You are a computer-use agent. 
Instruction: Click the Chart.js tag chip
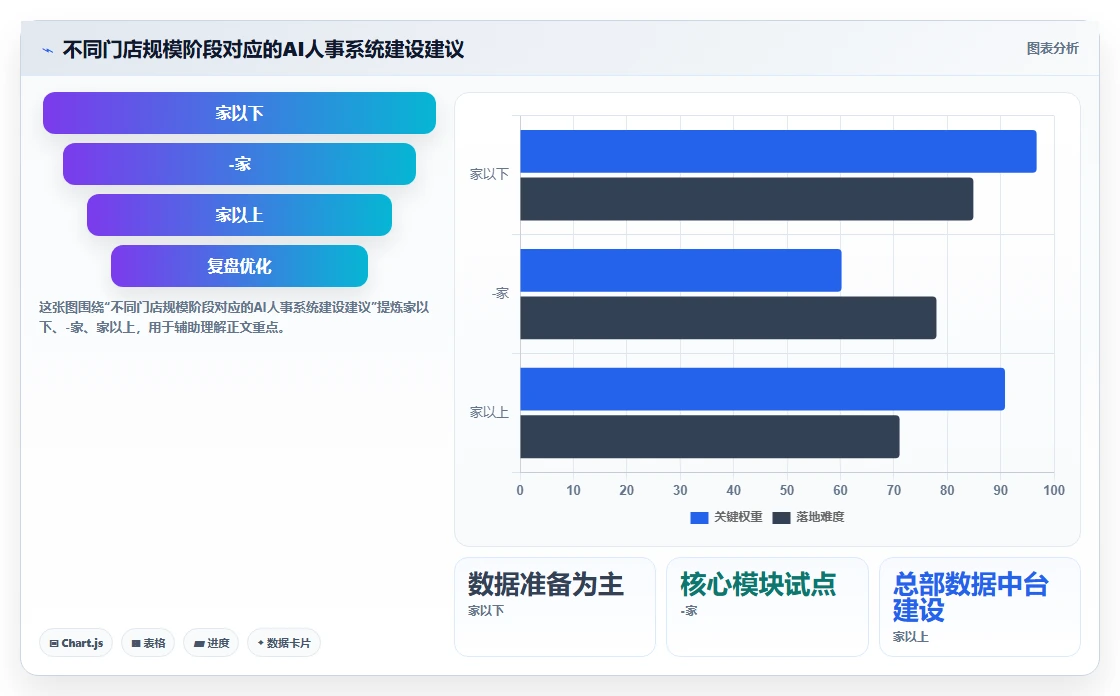[x=76, y=643]
